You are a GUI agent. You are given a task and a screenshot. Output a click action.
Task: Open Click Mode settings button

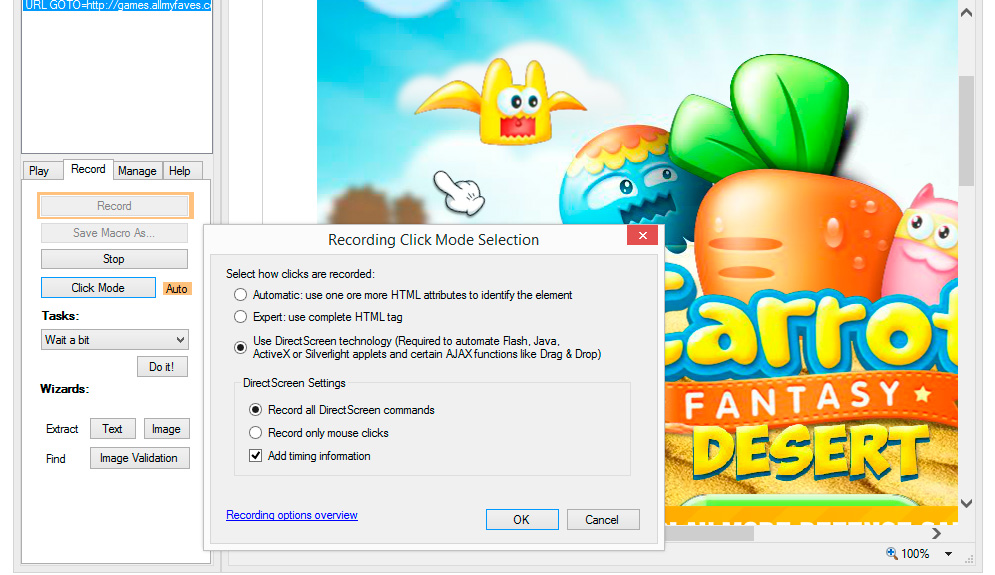(x=98, y=288)
